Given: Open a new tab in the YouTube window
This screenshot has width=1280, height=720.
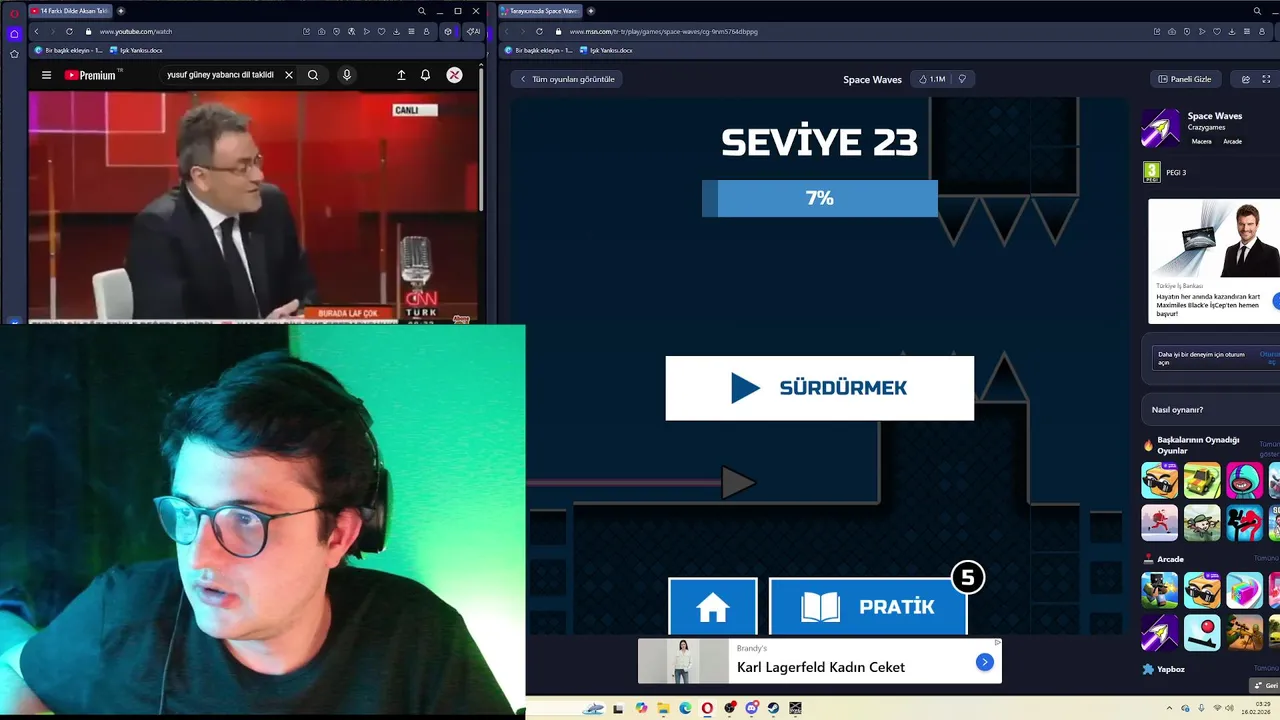Looking at the screenshot, I should coord(121,11).
